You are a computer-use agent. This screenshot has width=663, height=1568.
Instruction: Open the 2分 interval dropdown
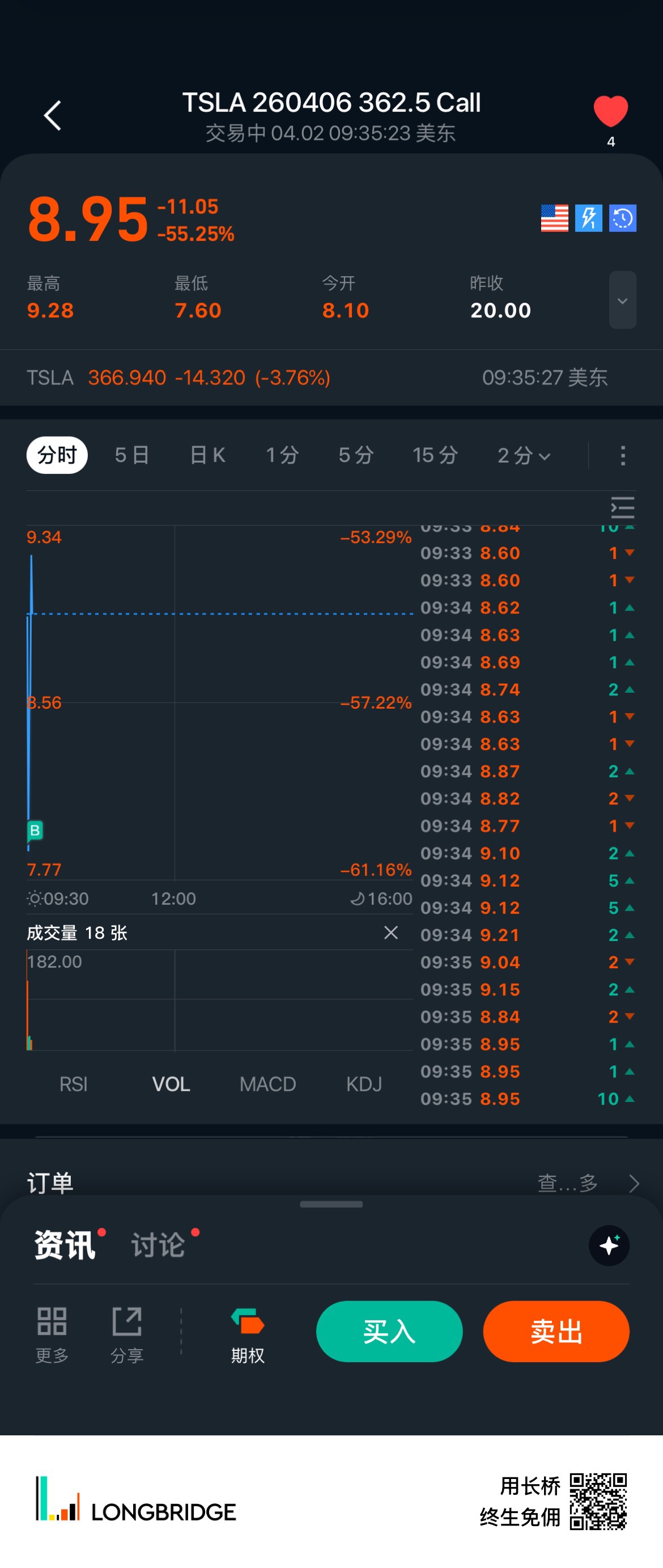524,455
